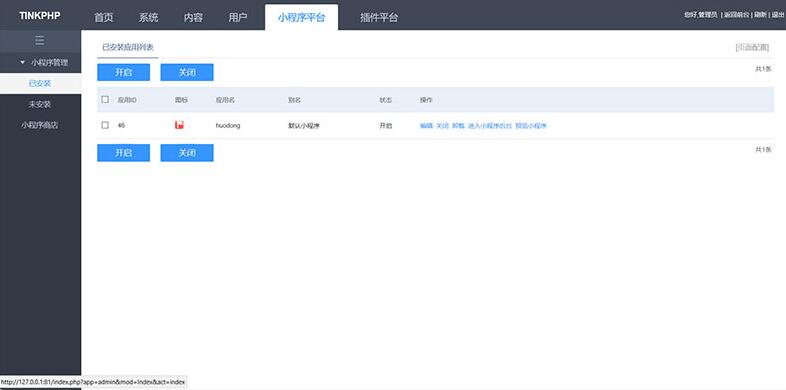This screenshot has width=786, height=390.
Task: Click 进入小程序后台 link
Action: [x=490, y=126]
